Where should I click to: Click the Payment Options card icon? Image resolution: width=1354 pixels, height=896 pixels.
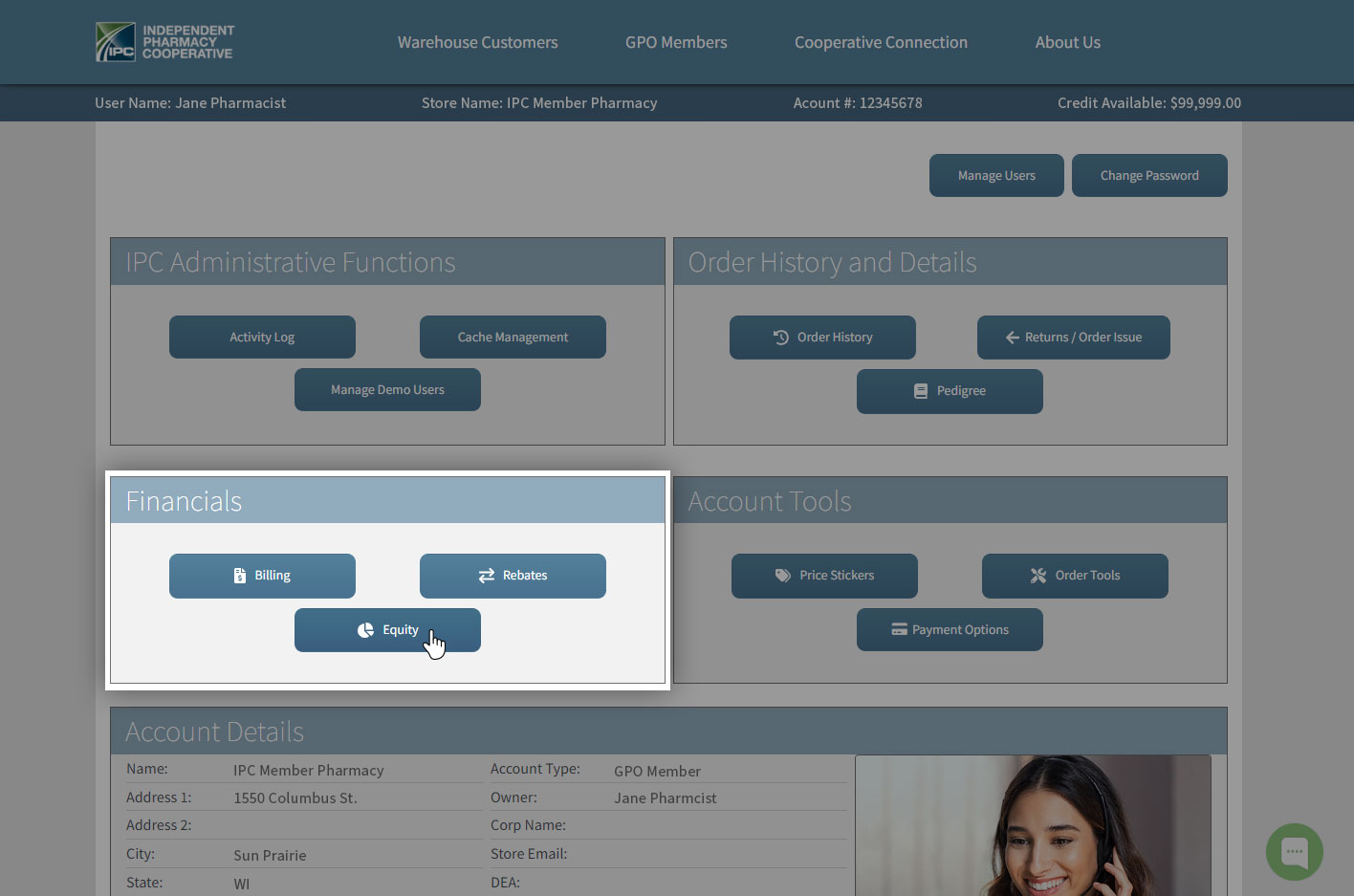point(899,629)
